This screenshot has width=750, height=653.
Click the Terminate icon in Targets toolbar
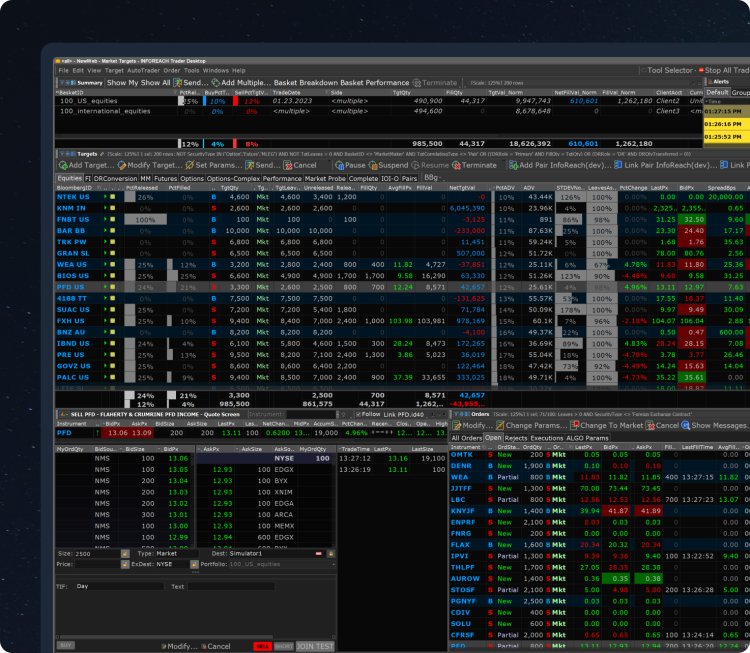coord(457,165)
